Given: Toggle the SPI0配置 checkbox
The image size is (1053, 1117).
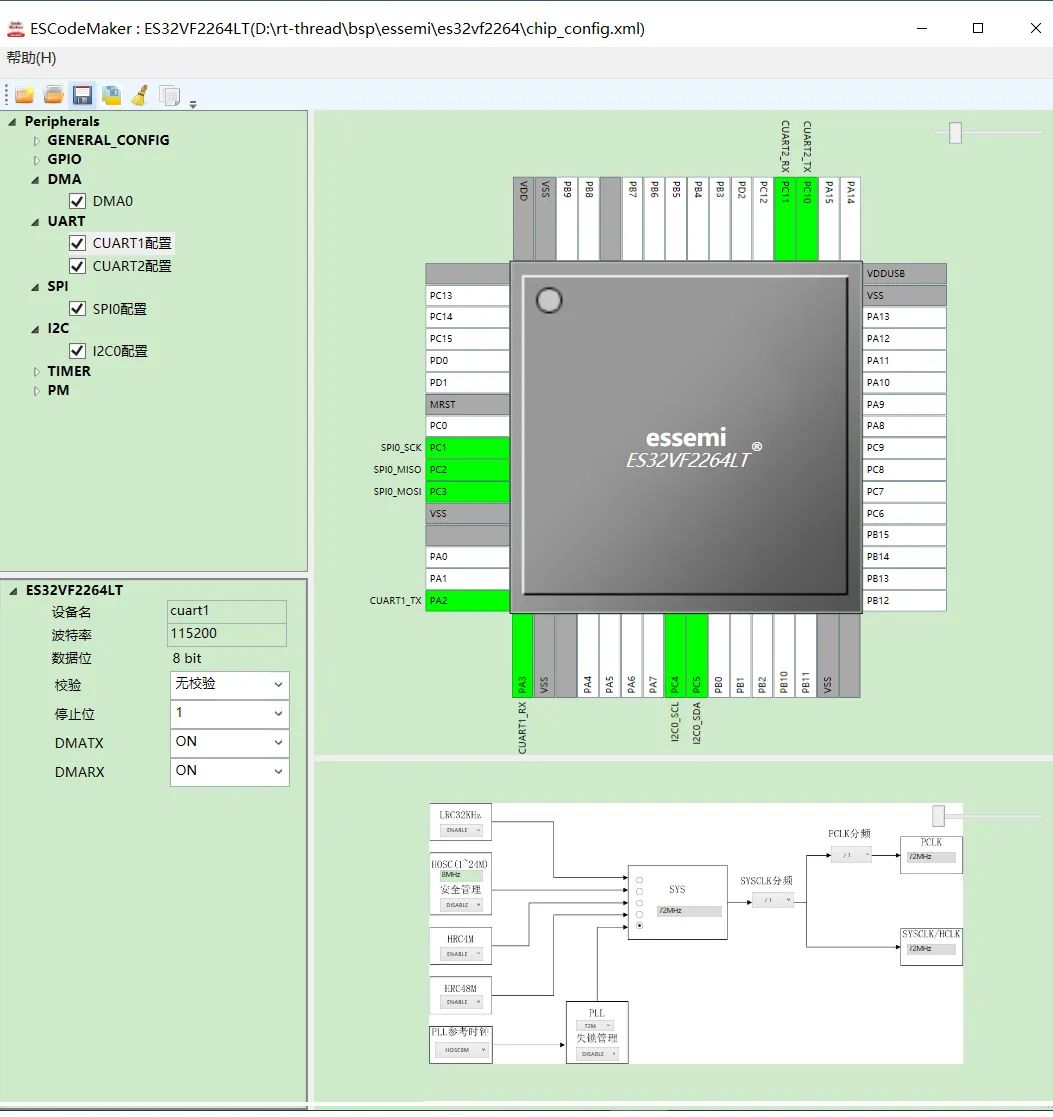Looking at the screenshot, I should (x=78, y=308).
